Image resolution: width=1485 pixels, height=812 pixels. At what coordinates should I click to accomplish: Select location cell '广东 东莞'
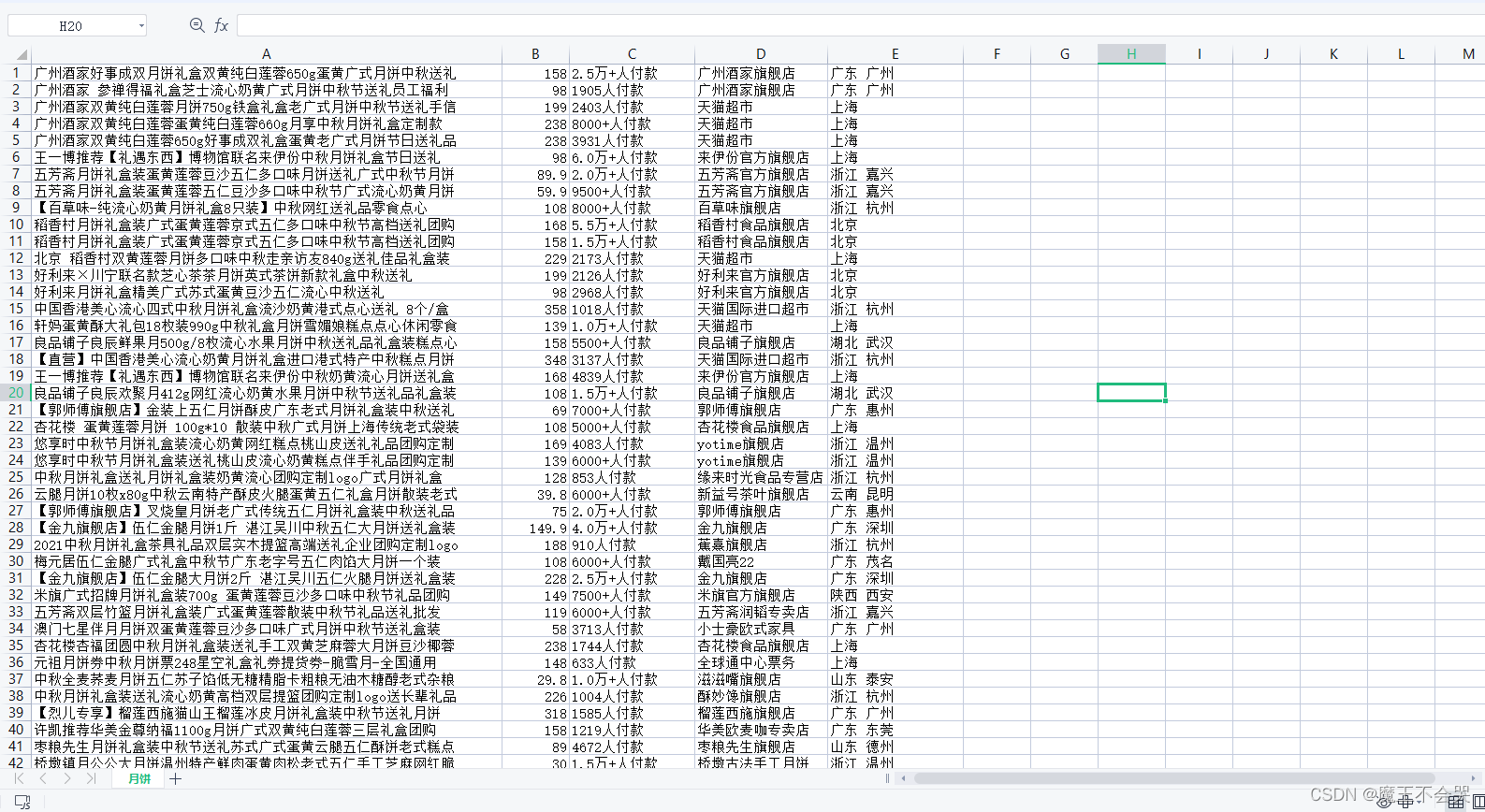(x=895, y=730)
